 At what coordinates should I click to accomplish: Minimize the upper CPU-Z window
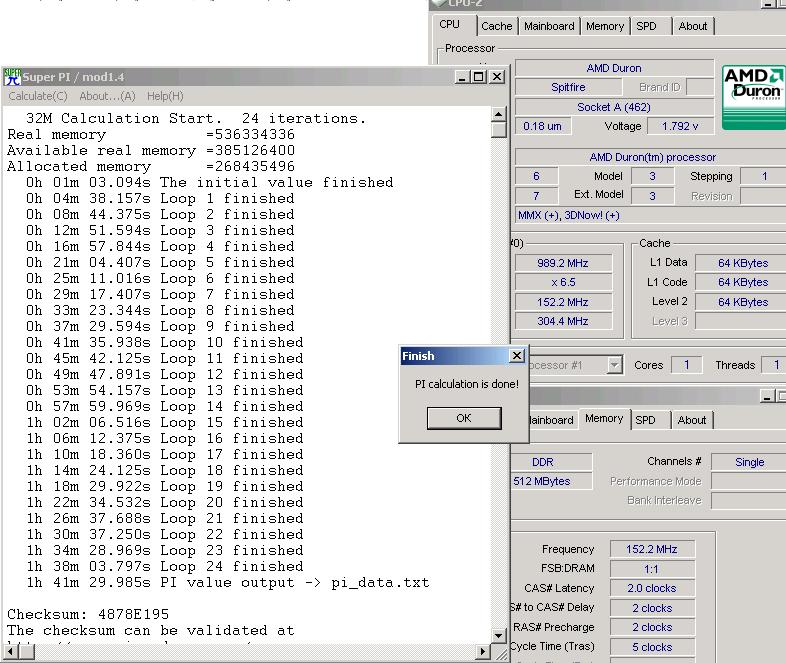tap(767, 4)
